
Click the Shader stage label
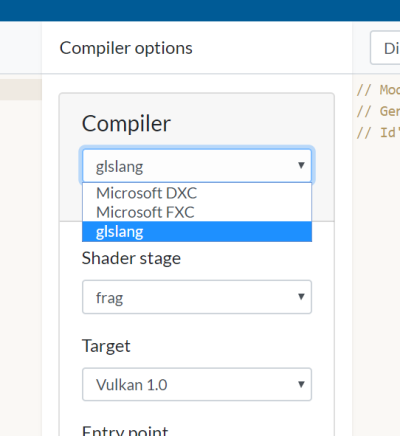tap(131, 258)
